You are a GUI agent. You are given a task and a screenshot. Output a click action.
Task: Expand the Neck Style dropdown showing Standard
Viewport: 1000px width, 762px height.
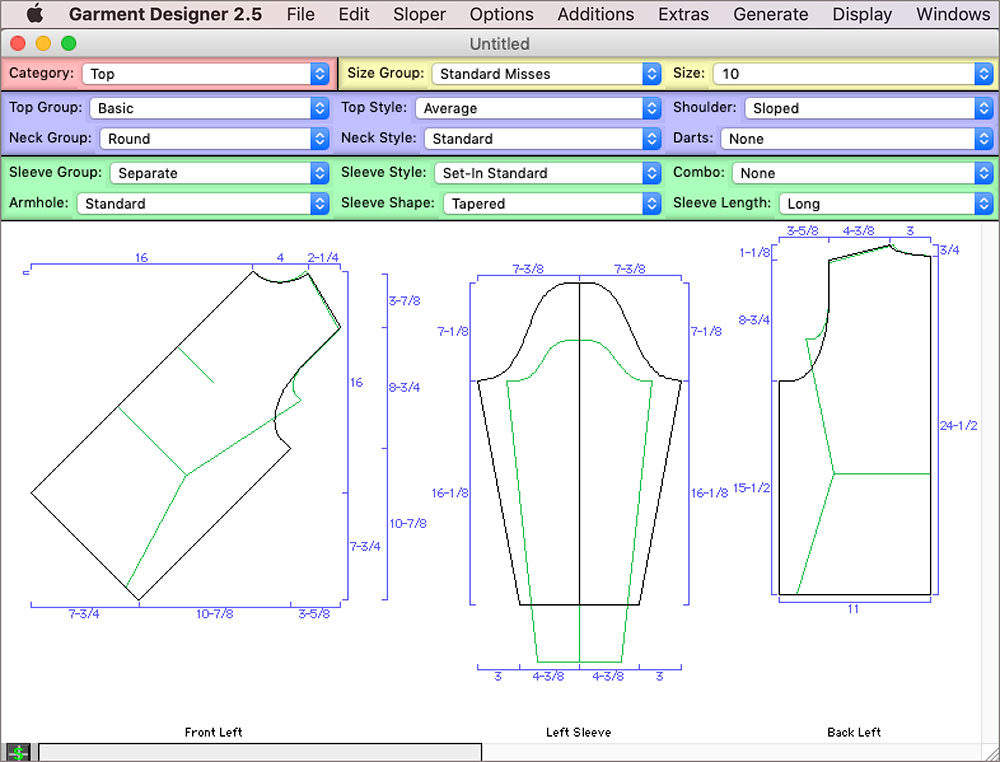[542, 139]
